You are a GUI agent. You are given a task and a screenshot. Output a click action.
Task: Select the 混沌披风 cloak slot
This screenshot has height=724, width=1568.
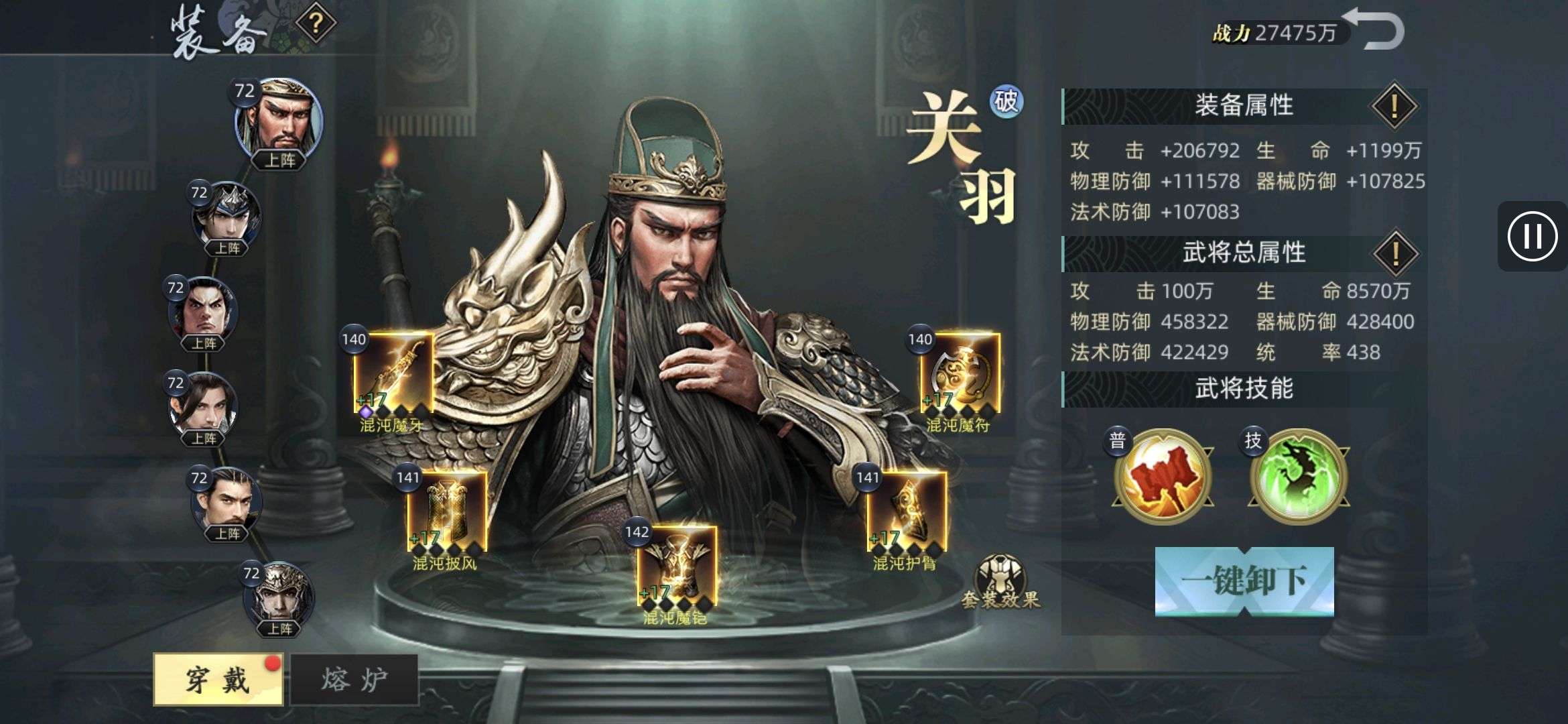[447, 511]
